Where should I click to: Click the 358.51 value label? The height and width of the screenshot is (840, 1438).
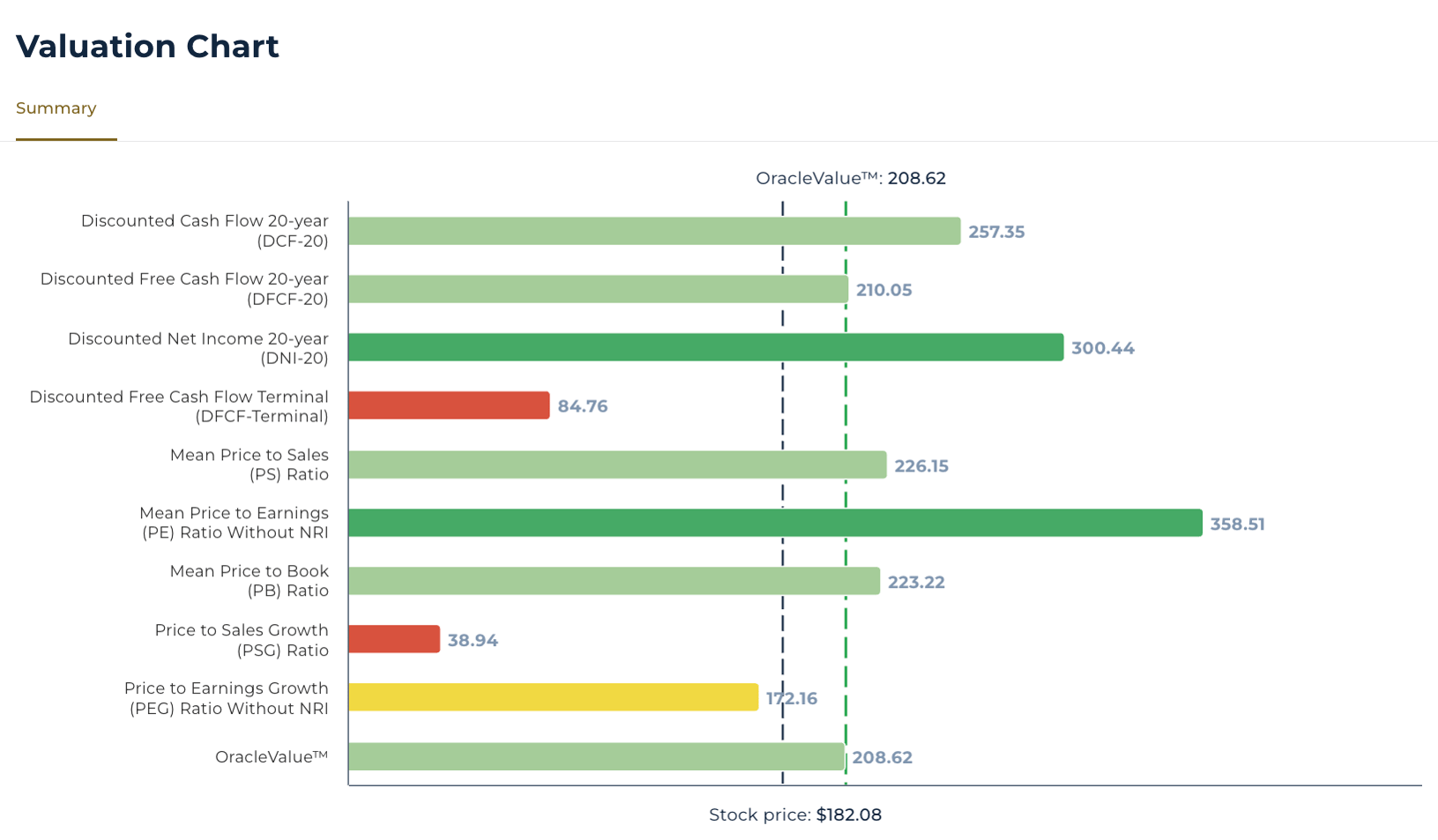[1237, 524]
